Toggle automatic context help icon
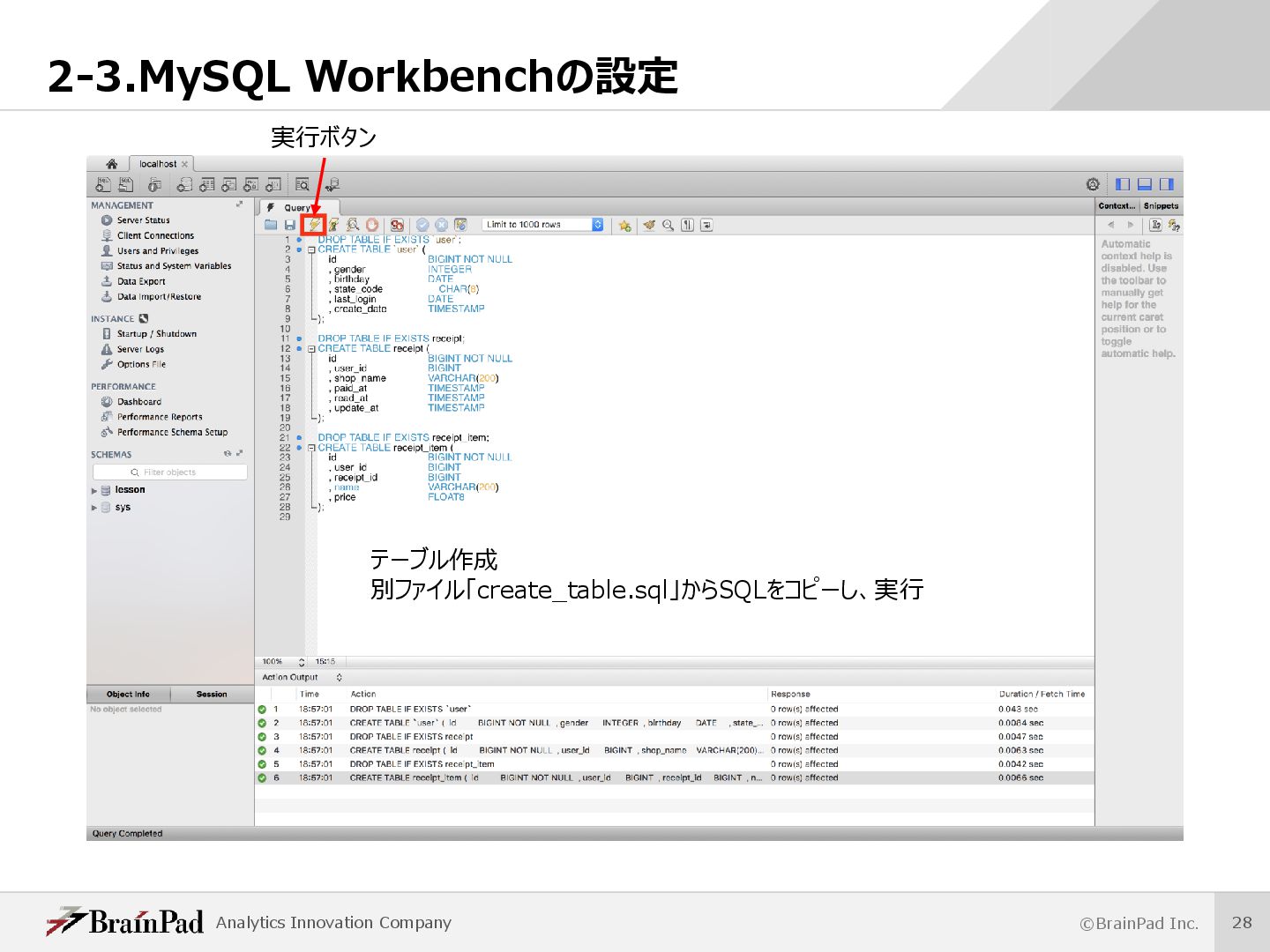1270x952 pixels. point(1155,225)
